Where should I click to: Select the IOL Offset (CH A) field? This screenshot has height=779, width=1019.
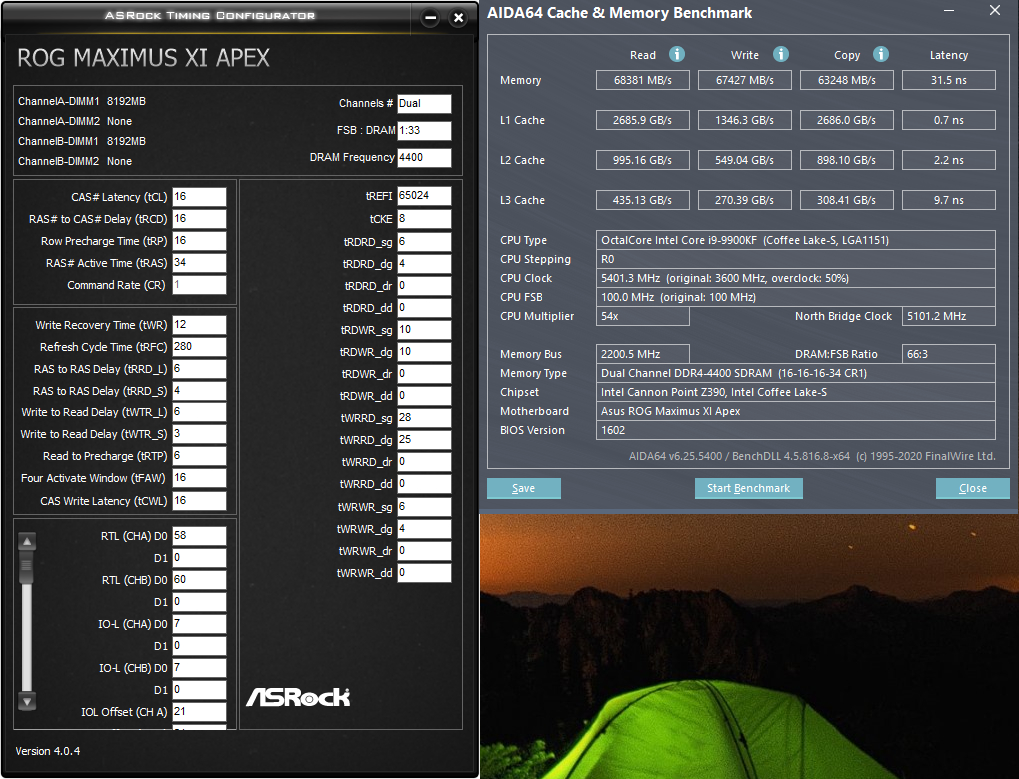pos(199,711)
